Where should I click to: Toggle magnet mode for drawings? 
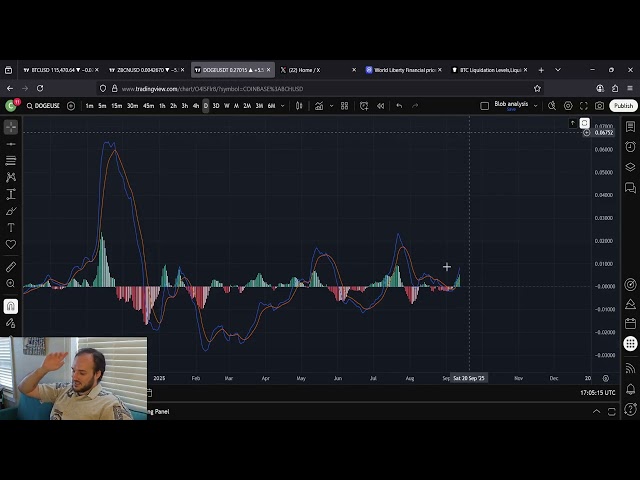(11, 306)
